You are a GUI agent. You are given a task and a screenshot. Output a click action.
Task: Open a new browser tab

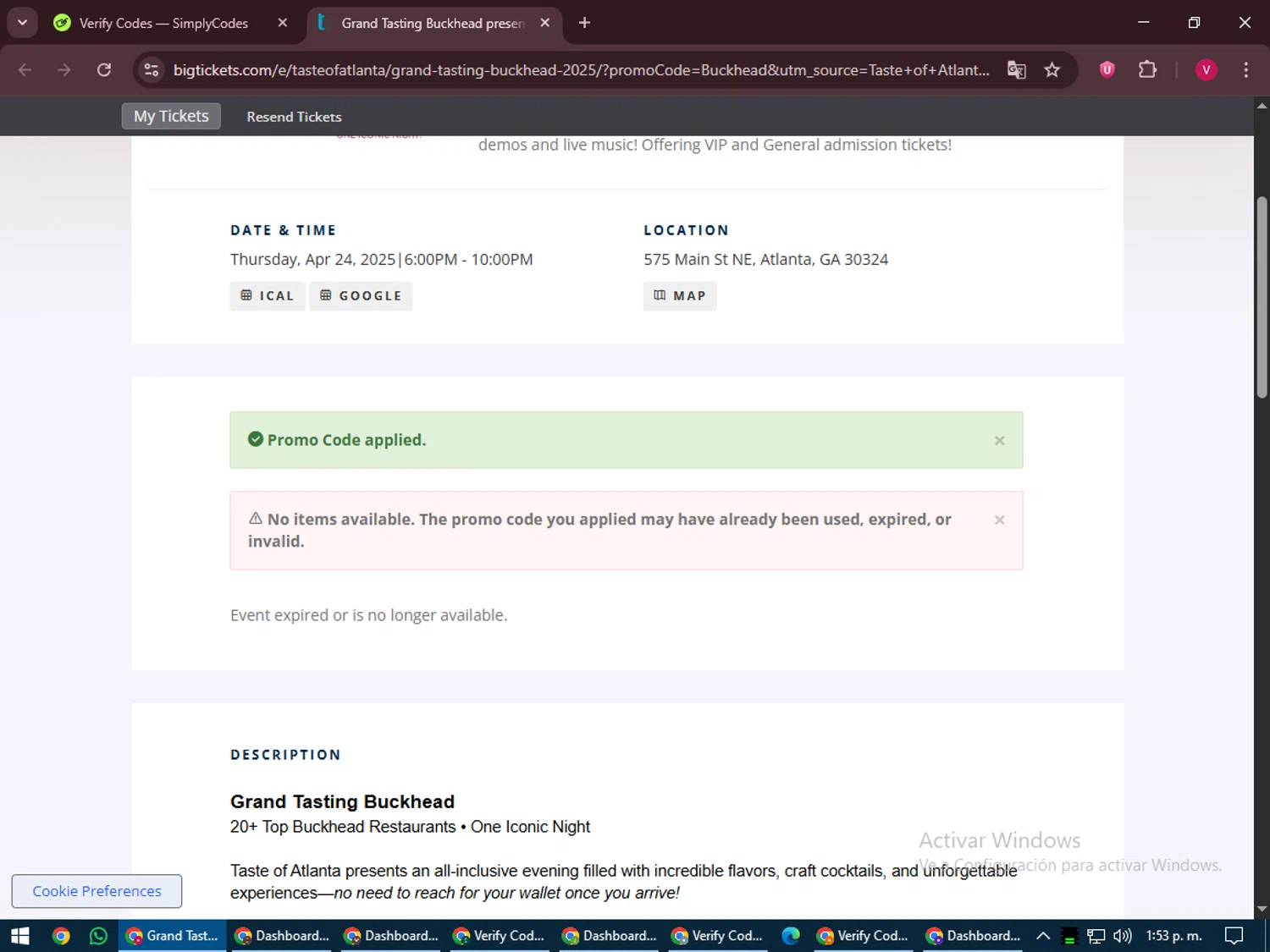584,23
